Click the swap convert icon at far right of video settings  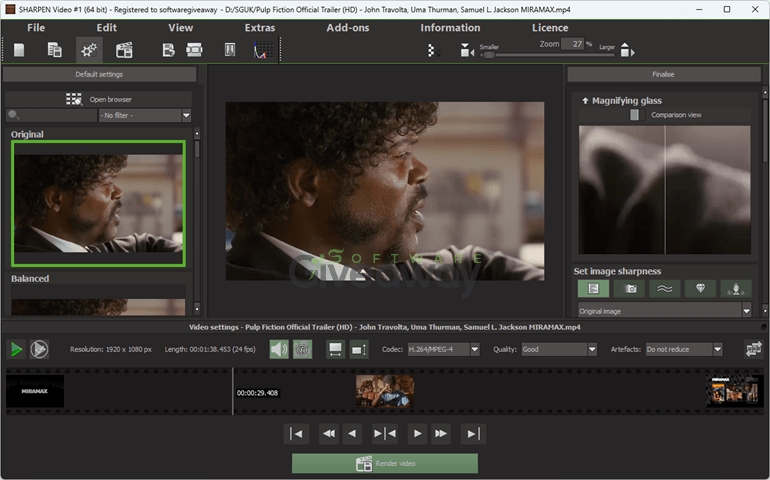753,349
